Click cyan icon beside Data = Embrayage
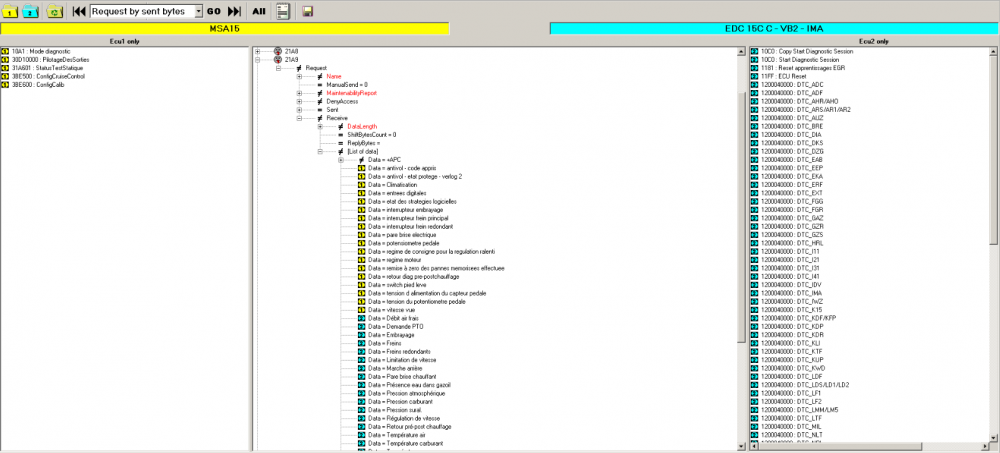This screenshot has height=453, width=1000. [x=362, y=334]
